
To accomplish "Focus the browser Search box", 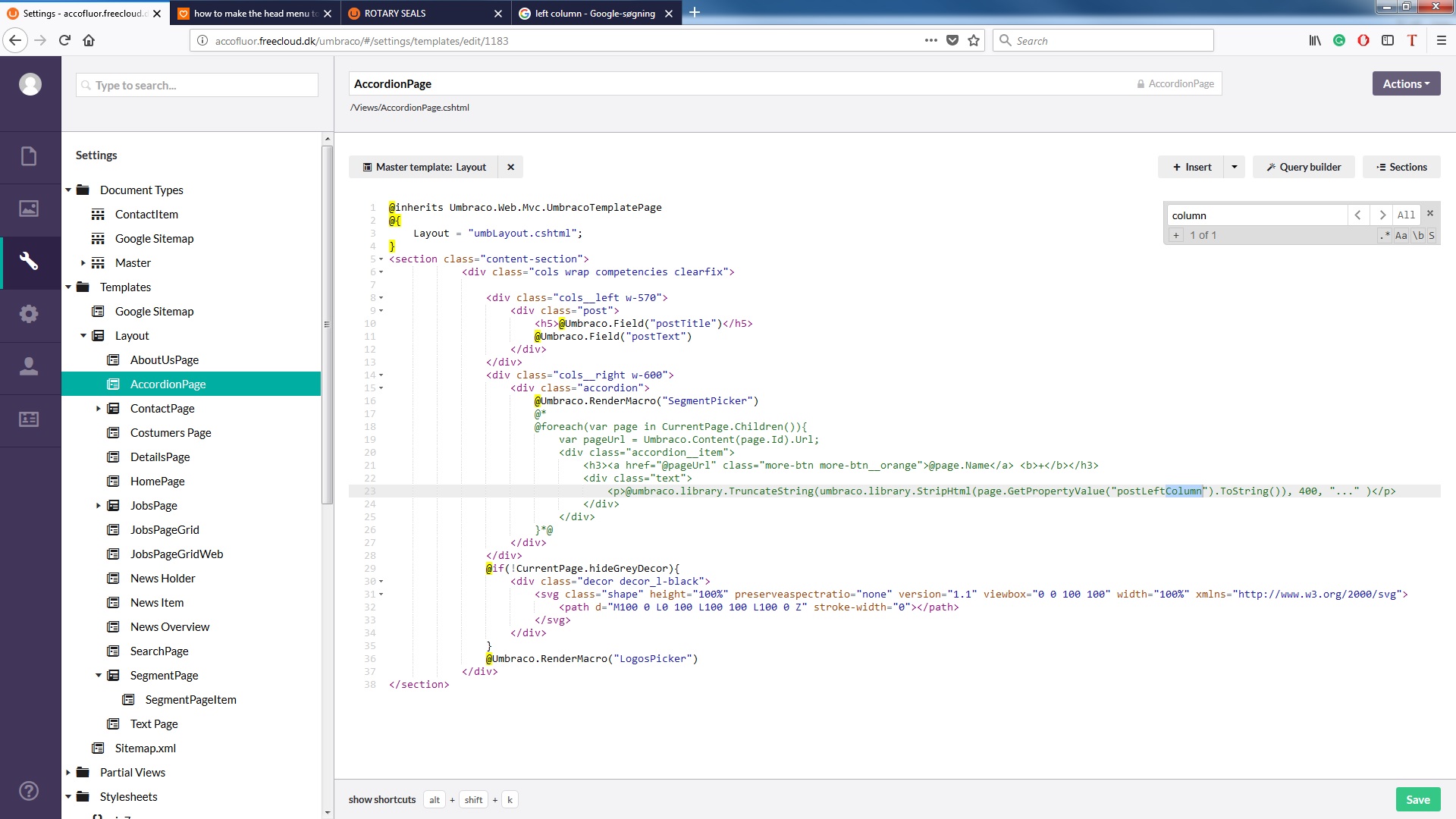I will [x=1103, y=40].
